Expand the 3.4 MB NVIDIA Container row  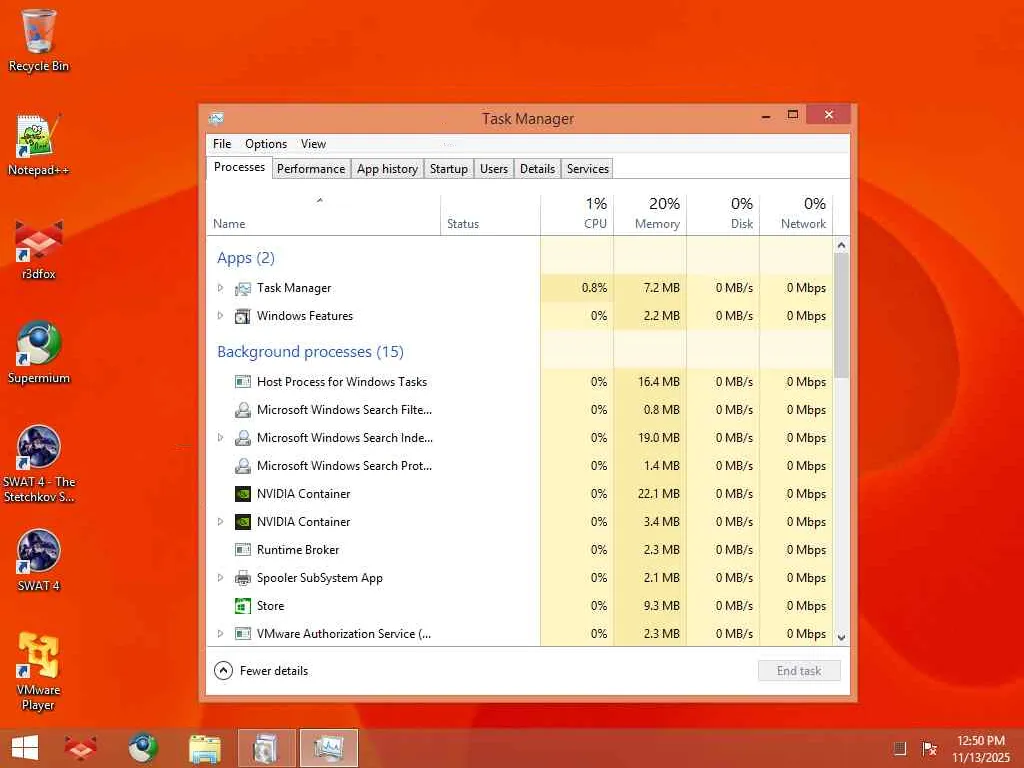pos(220,522)
